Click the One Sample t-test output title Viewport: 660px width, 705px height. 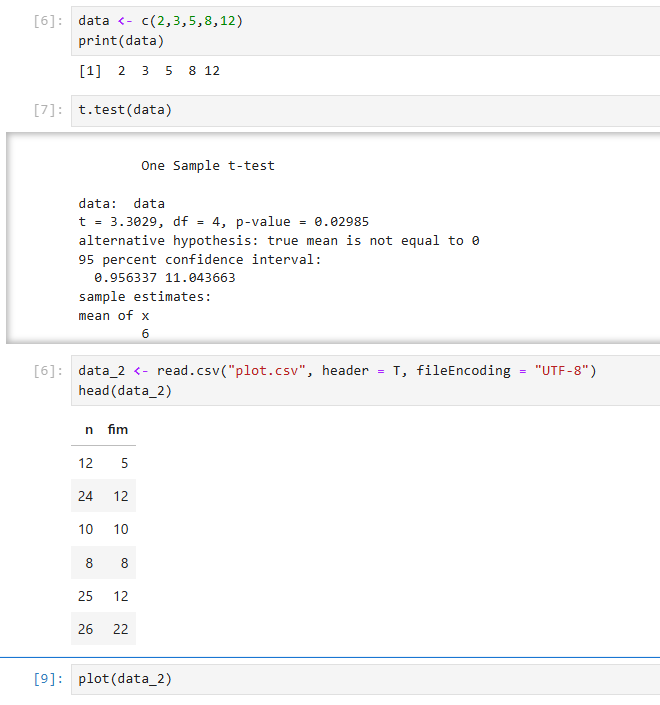point(208,166)
